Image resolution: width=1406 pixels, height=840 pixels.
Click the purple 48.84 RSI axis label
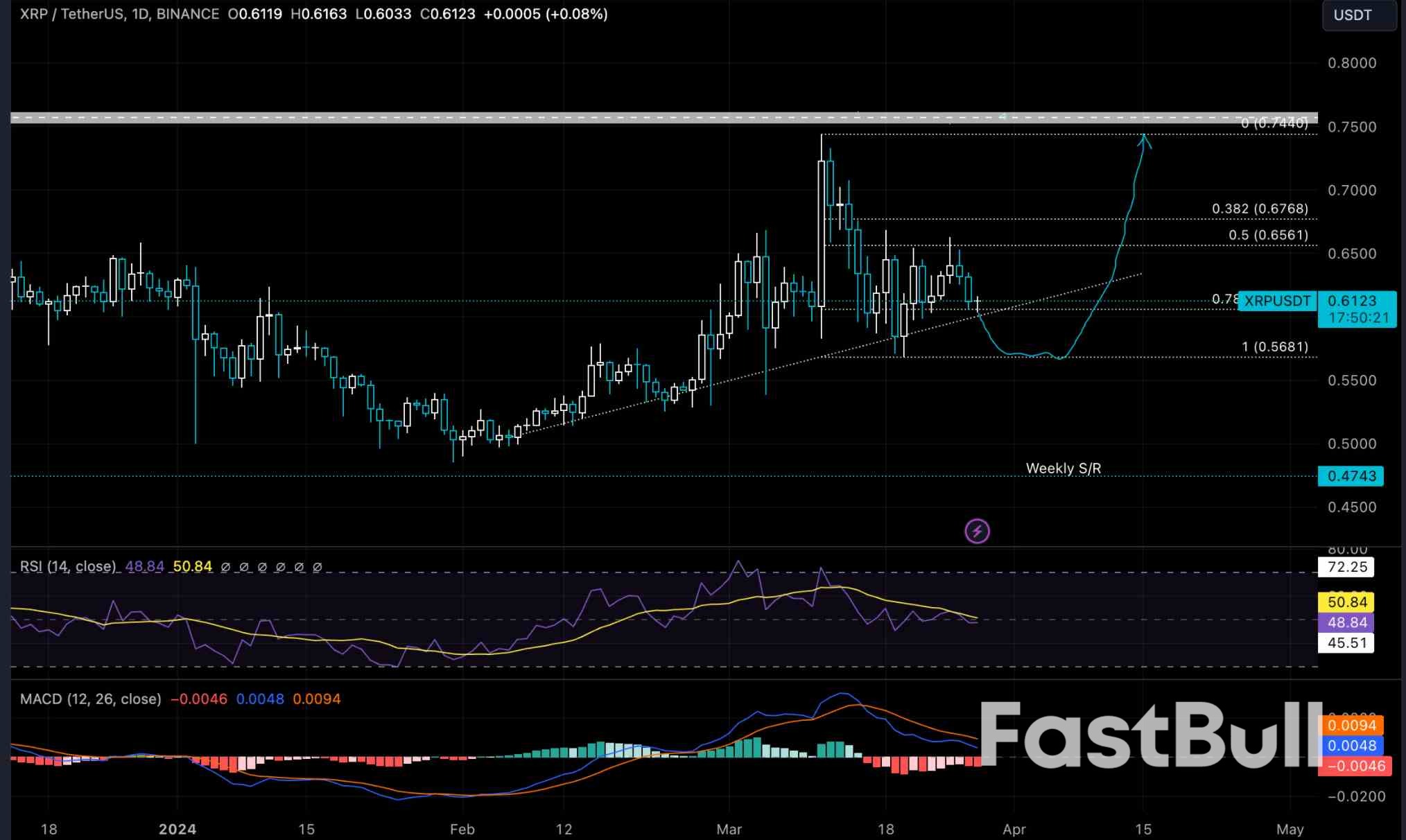pyautogui.click(x=1346, y=622)
